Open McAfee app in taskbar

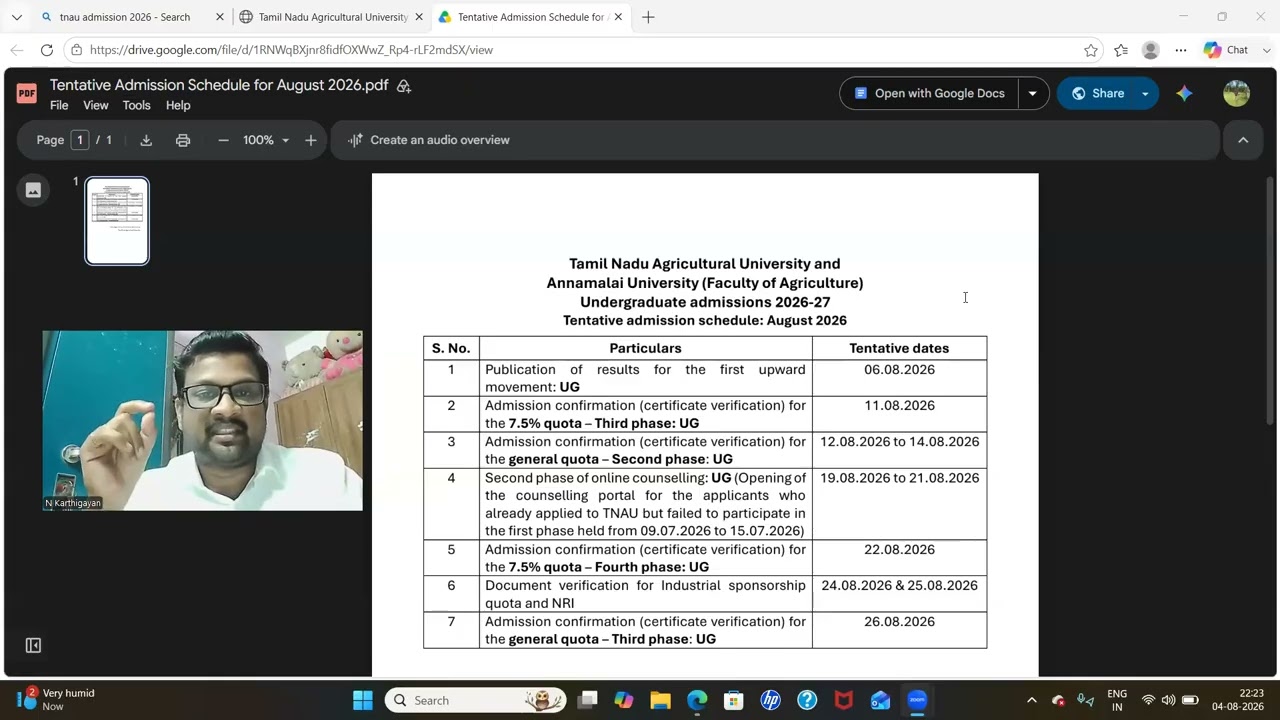(844, 700)
